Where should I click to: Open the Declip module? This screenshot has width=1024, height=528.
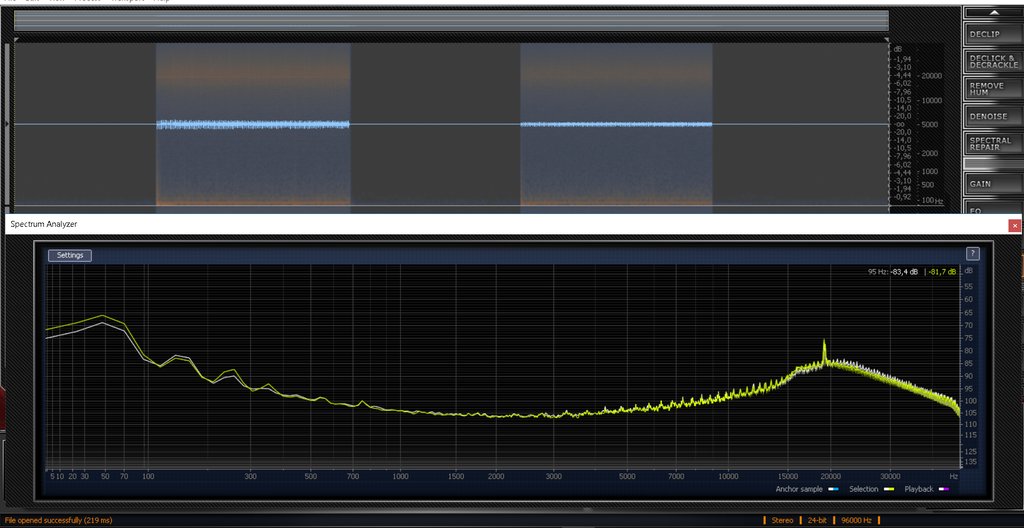[992, 35]
